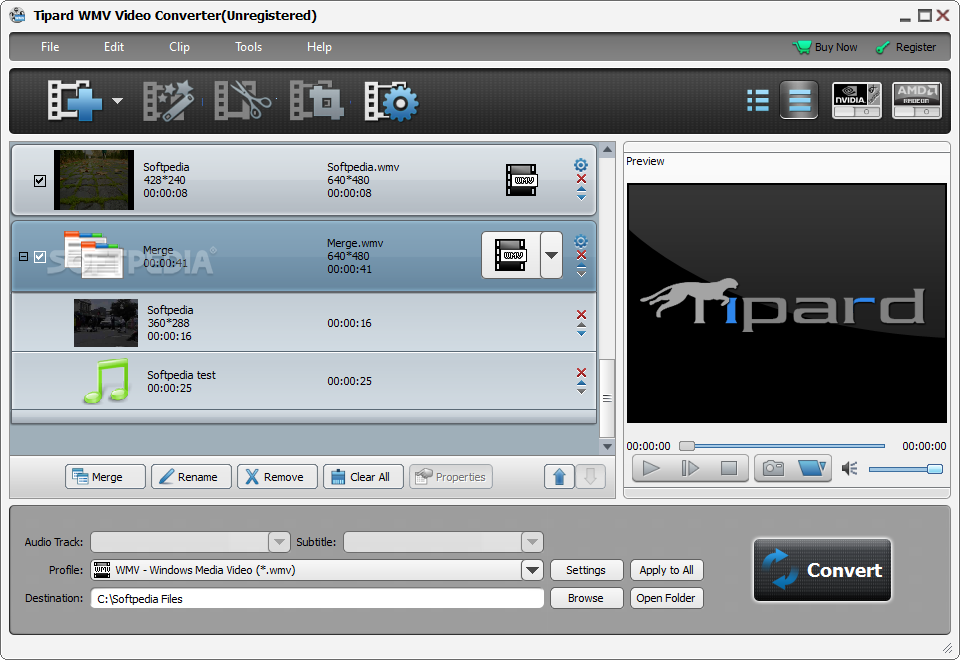The width and height of the screenshot is (960, 660).
Task: Click file list scrollbar down arrow
Action: click(x=607, y=447)
